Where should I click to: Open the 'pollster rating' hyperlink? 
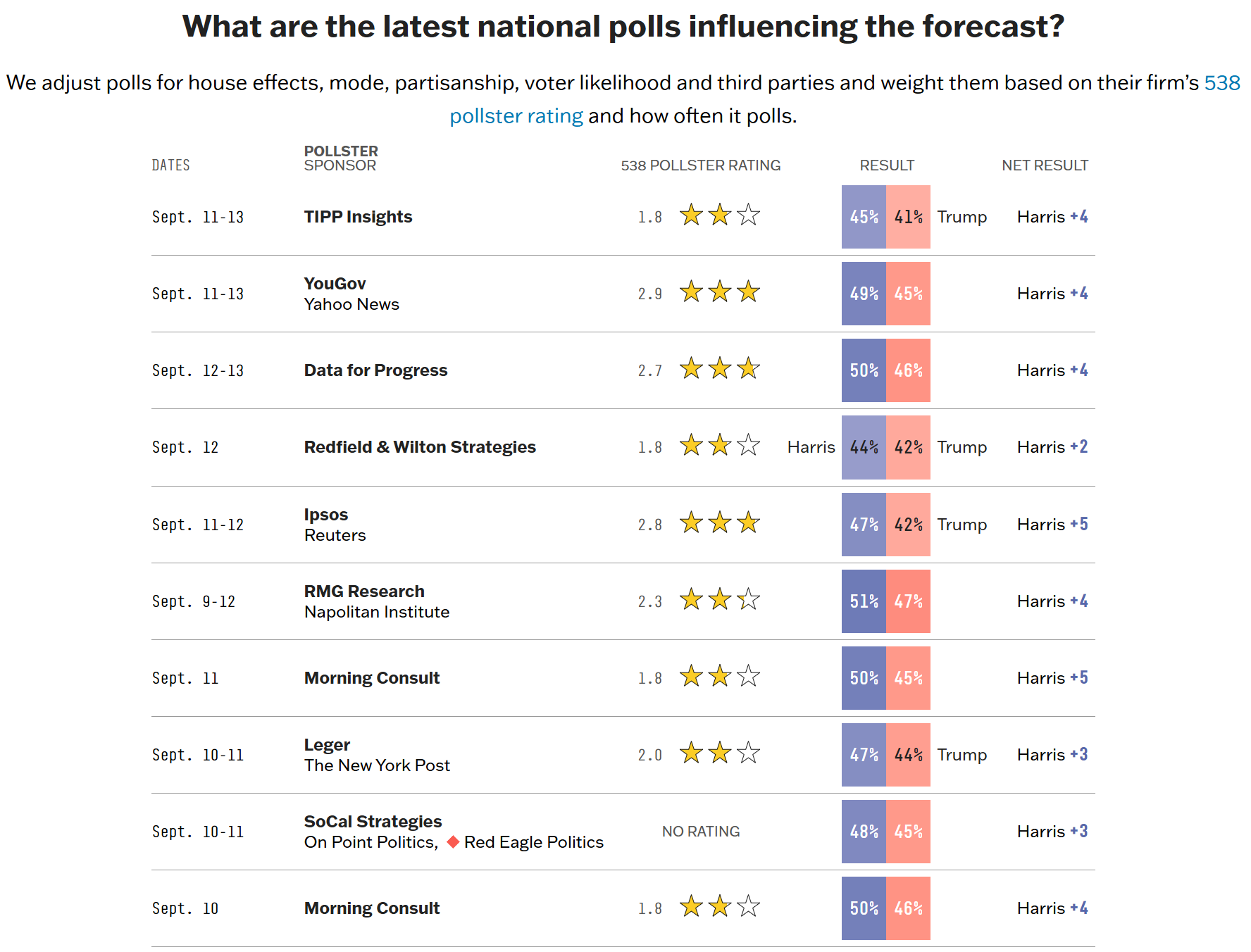click(x=516, y=116)
